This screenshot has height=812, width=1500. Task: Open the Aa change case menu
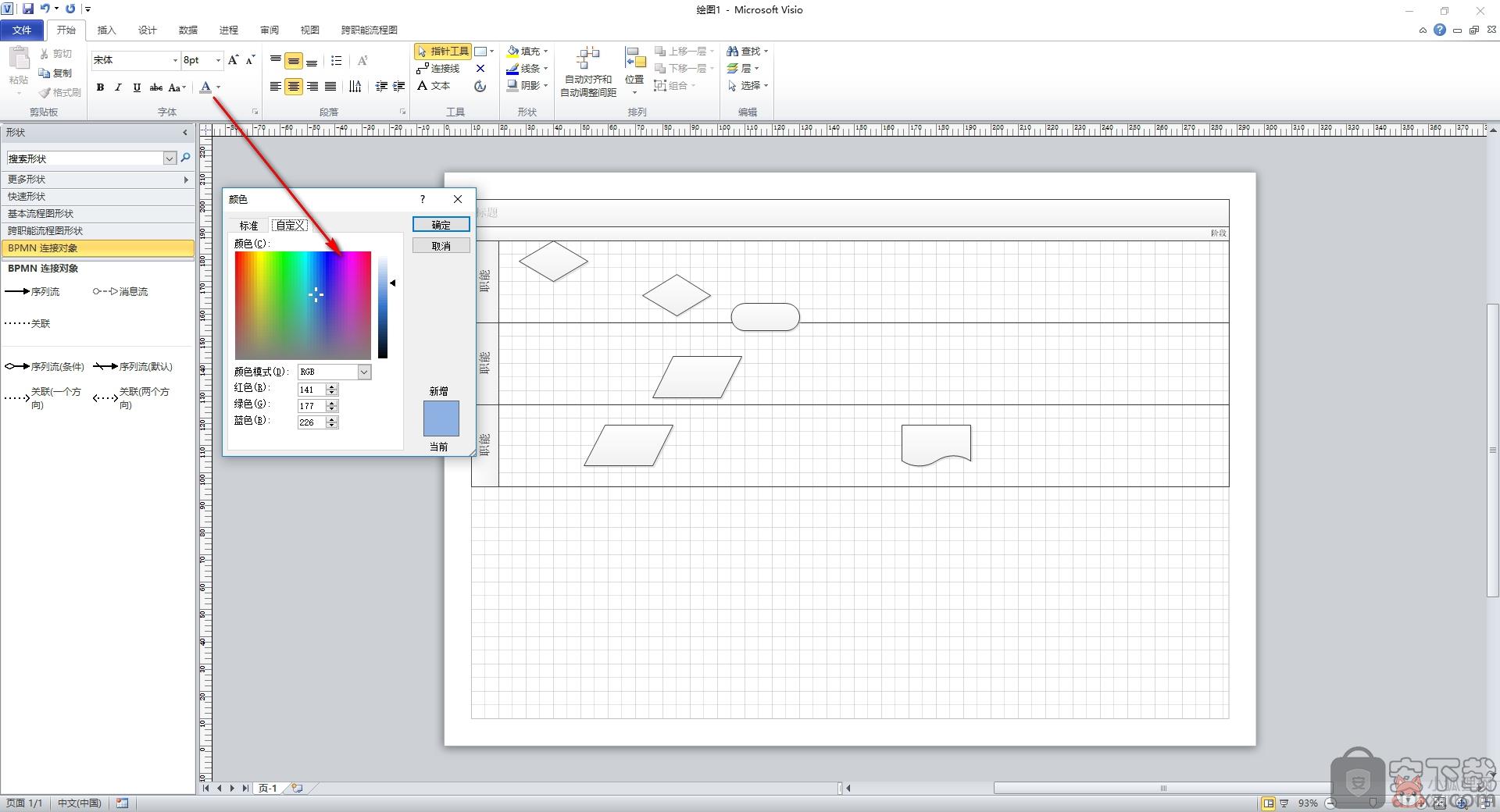[x=177, y=87]
